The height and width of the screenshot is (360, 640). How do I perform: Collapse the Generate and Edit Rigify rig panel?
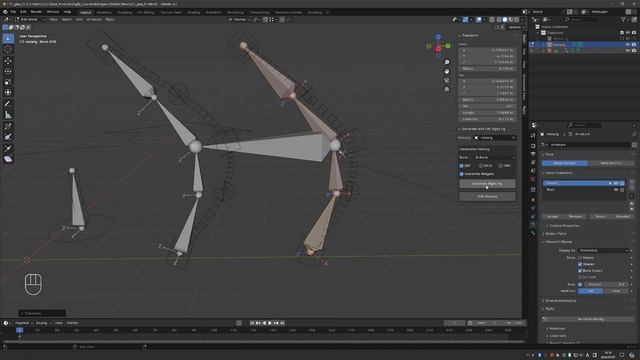point(482,129)
